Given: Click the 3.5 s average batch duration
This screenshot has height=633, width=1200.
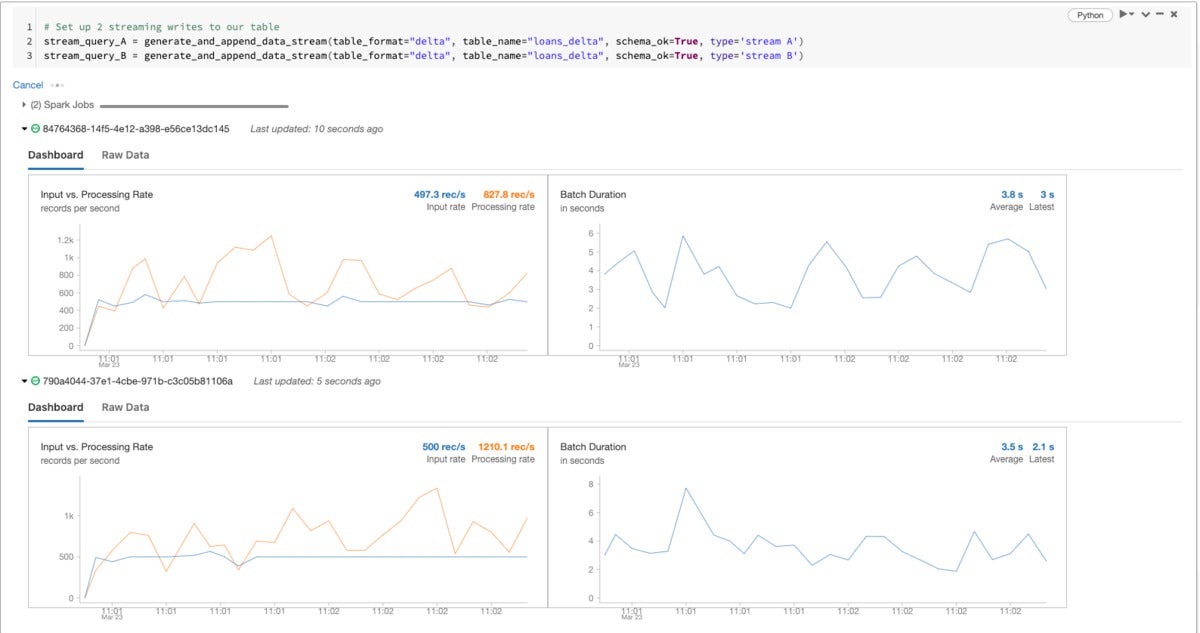Looking at the screenshot, I should pyautogui.click(x=1012, y=446).
